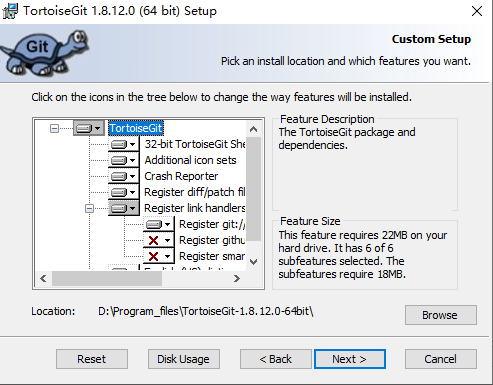The height and width of the screenshot is (385, 493).
Task: Collapse the Register link handlers node
Action: coord(89,209)
